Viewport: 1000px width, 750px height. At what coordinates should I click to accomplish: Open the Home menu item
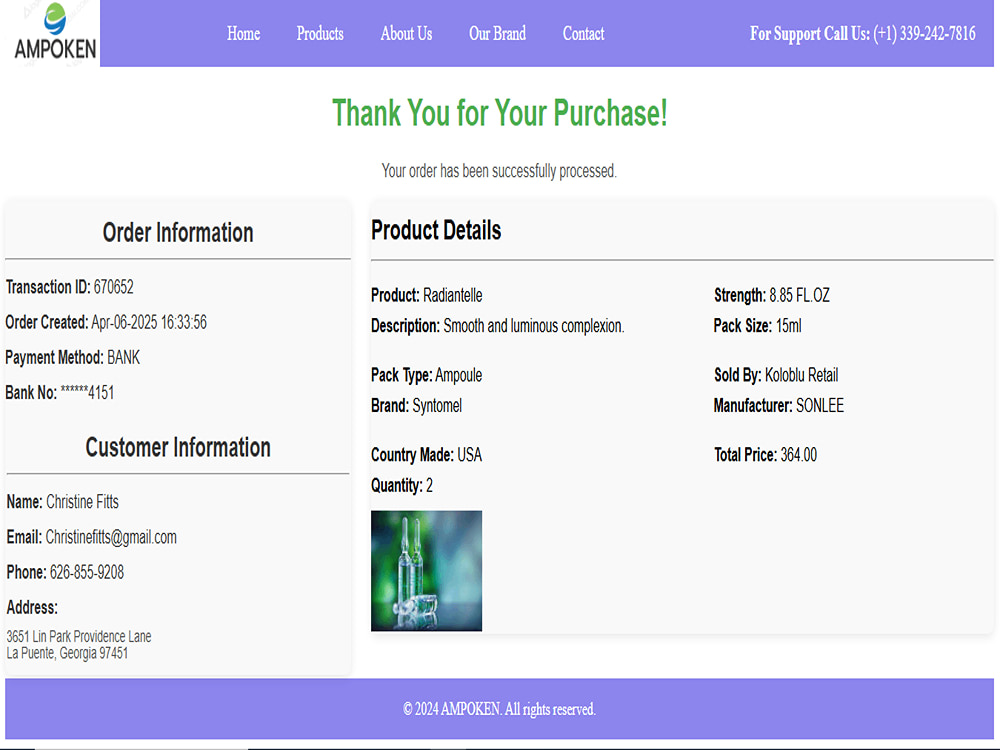coord(244,34)
